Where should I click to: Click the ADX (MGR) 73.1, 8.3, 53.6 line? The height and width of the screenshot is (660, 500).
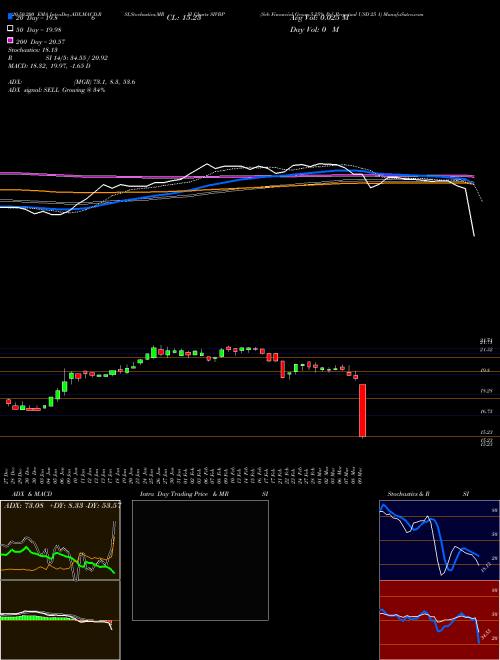(x=72, y=82)
